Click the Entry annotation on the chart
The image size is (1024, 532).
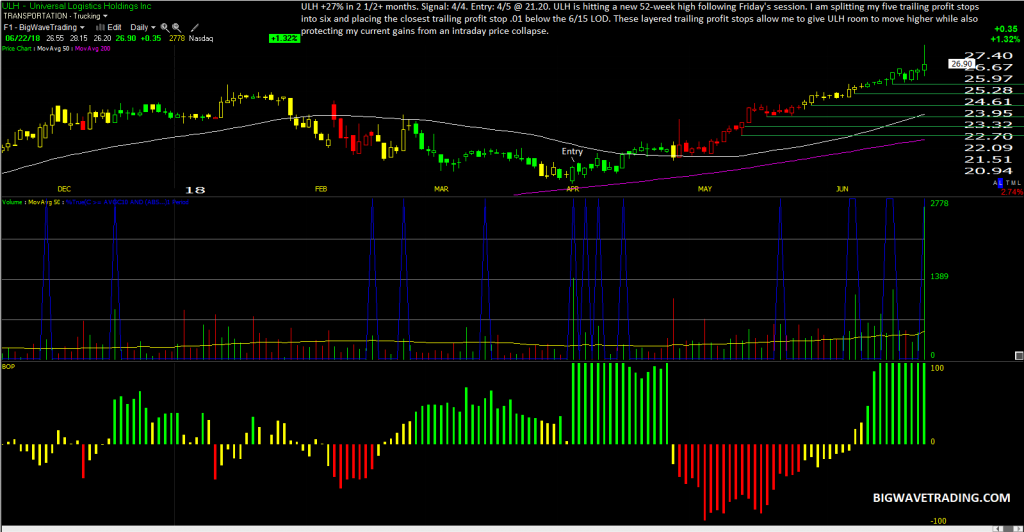point(572,151)
